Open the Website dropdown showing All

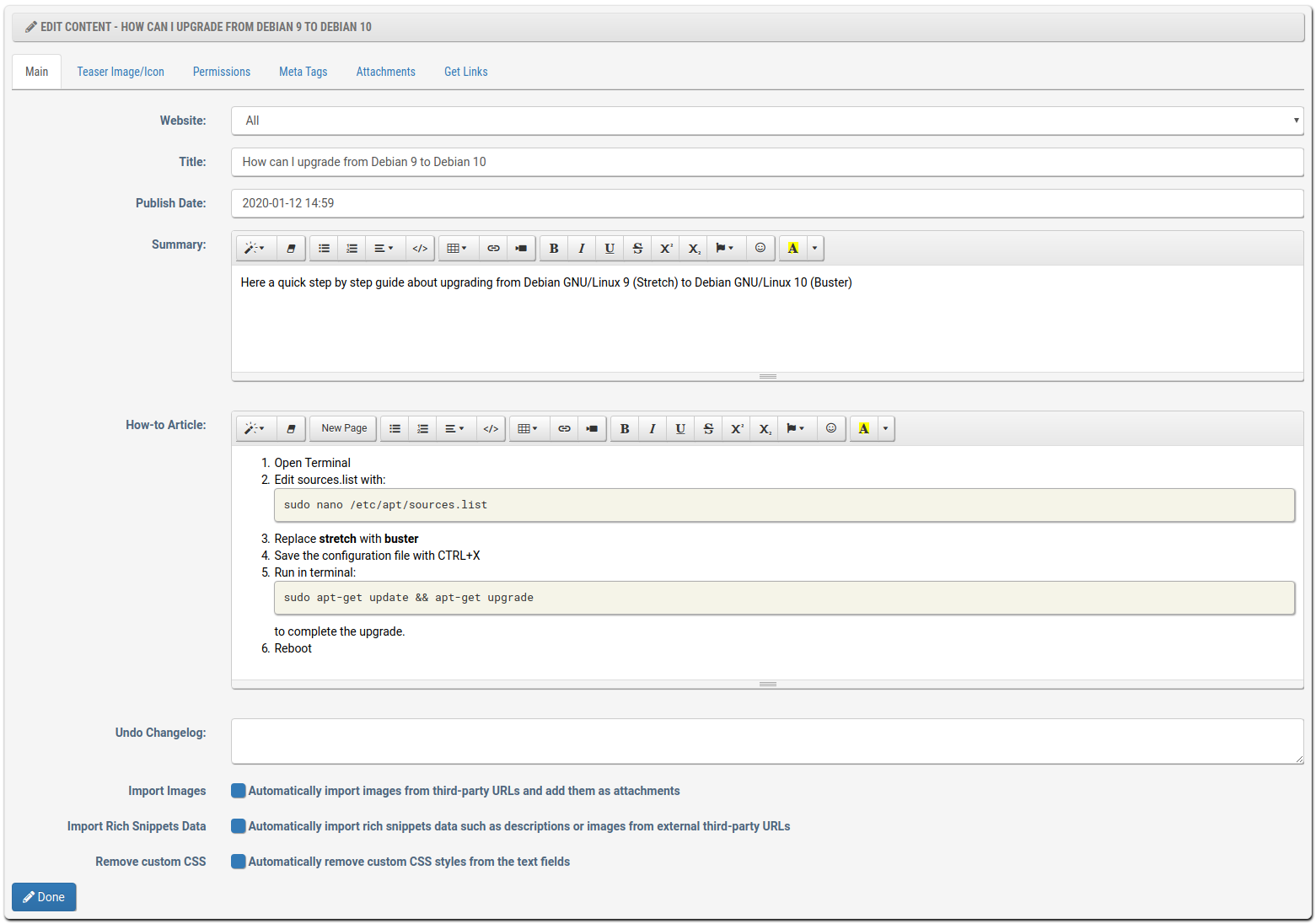[767, 121]
